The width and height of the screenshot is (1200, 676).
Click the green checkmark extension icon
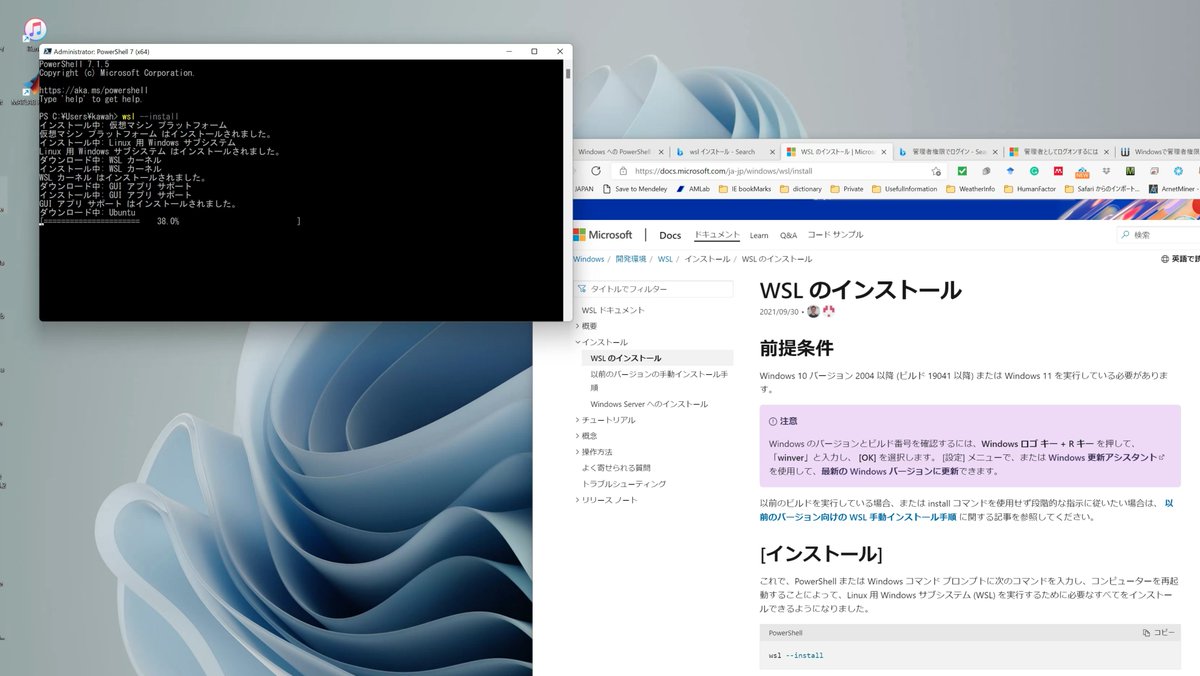click(962, 171)
